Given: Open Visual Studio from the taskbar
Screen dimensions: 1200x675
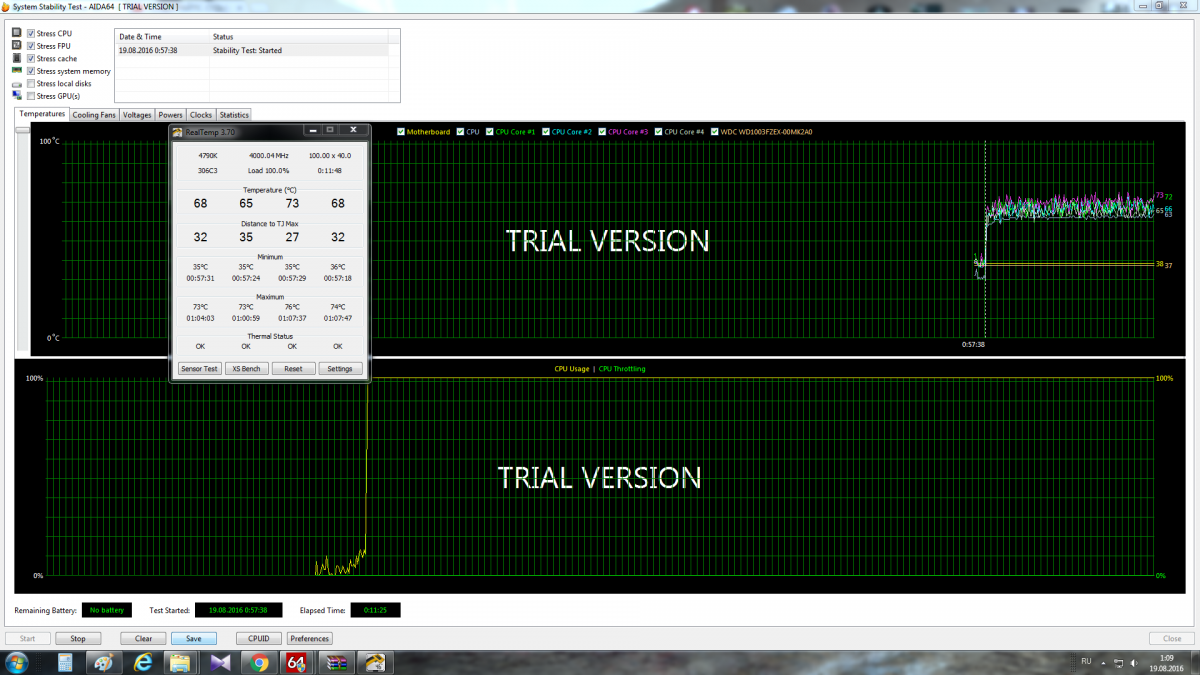Looking at the screenshot, I should (x=220, y=662).
